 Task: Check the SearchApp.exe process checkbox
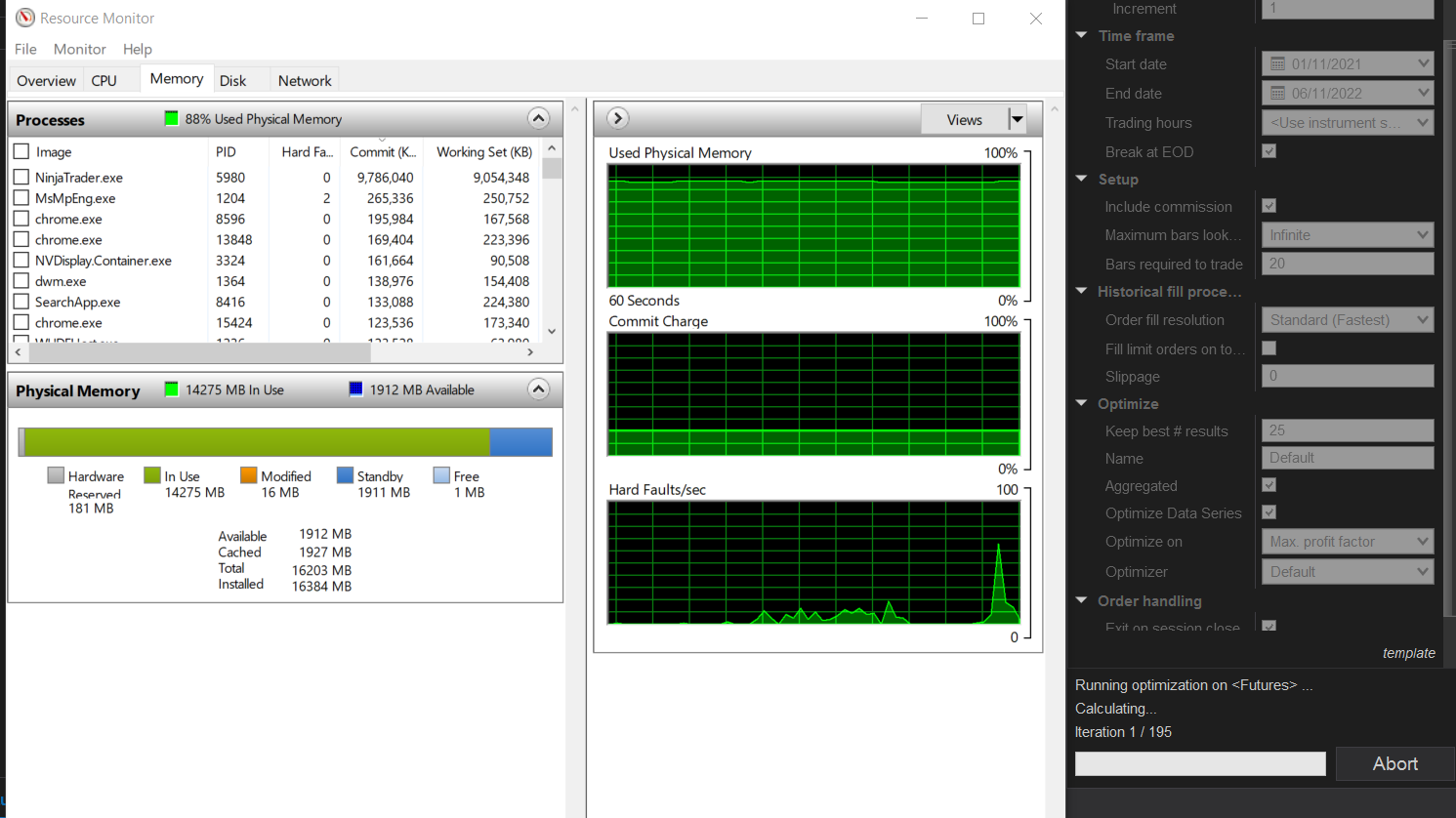[x=21, y=302]
